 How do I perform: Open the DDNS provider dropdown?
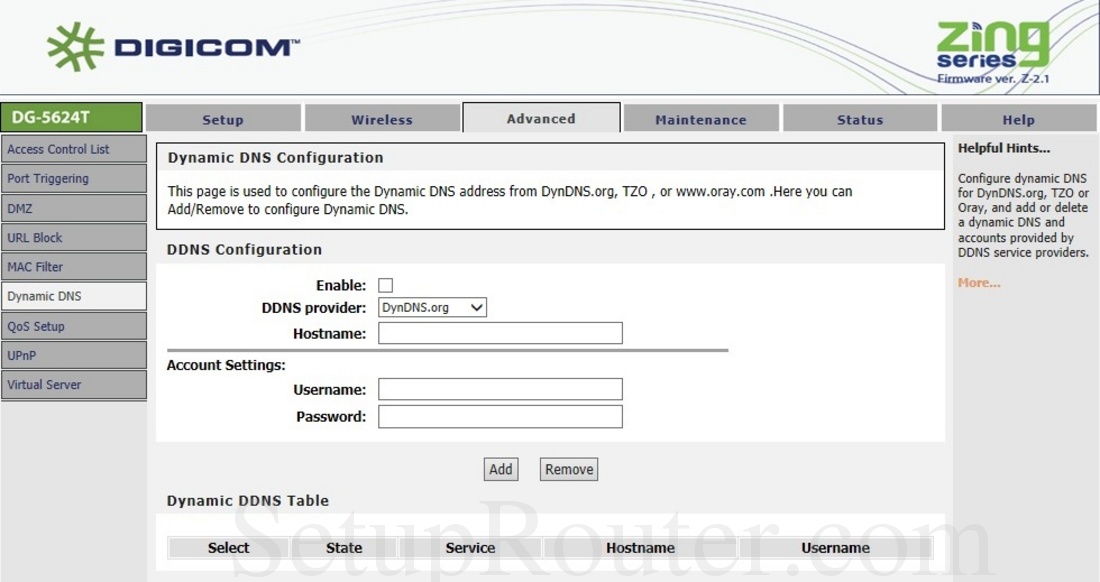point(431,307)
